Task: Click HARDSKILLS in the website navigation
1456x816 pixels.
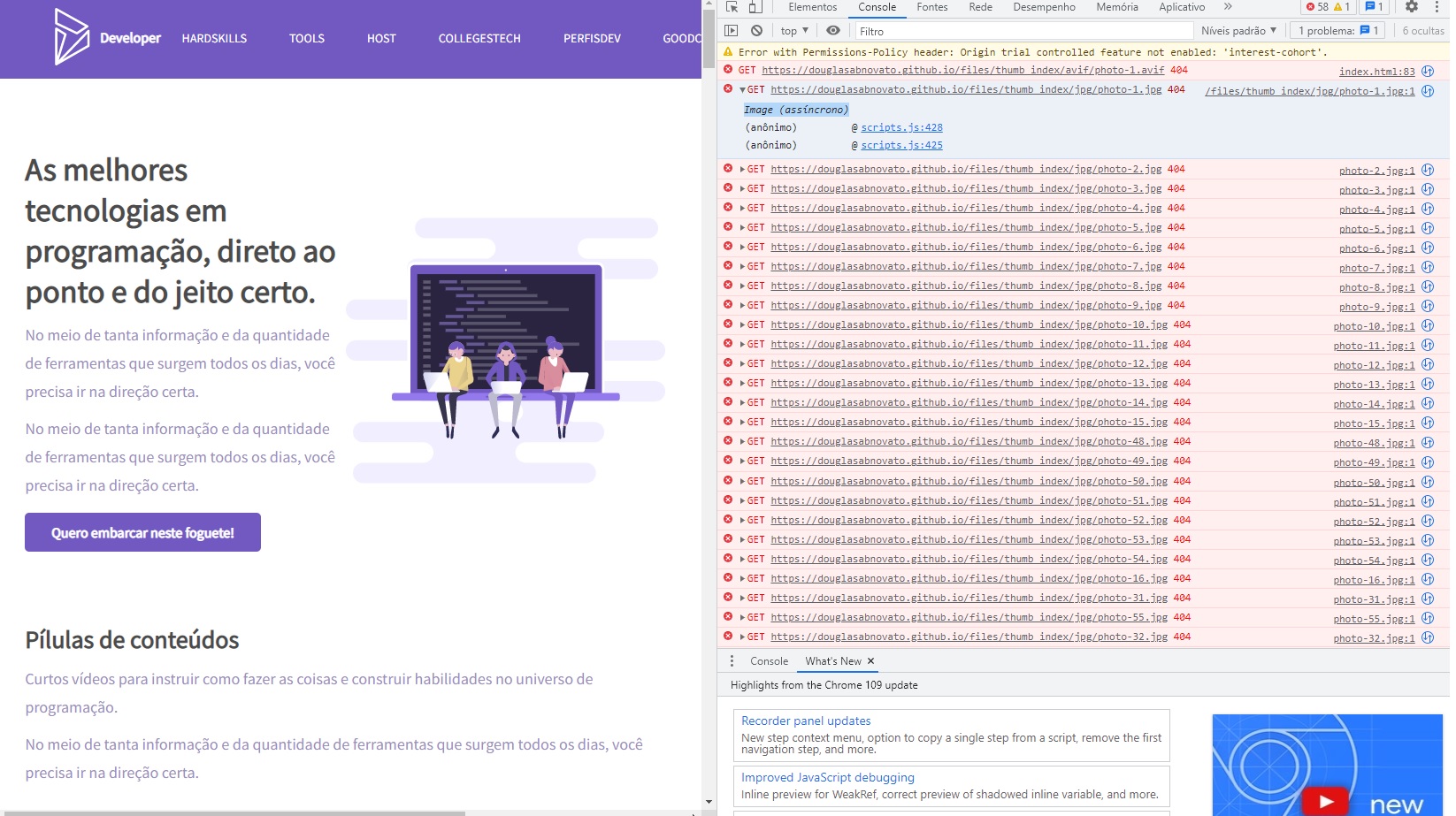Action: pyautogui.click(x=214, y=39)
